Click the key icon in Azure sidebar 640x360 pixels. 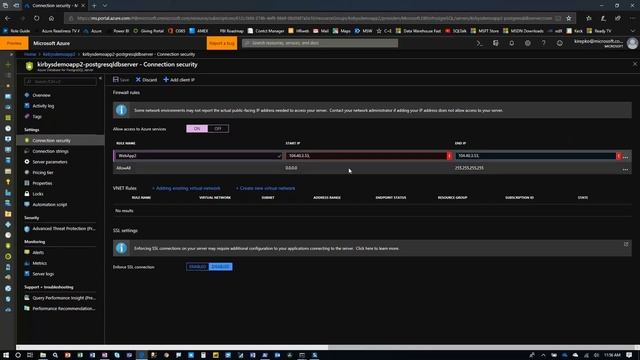(8, 182)
